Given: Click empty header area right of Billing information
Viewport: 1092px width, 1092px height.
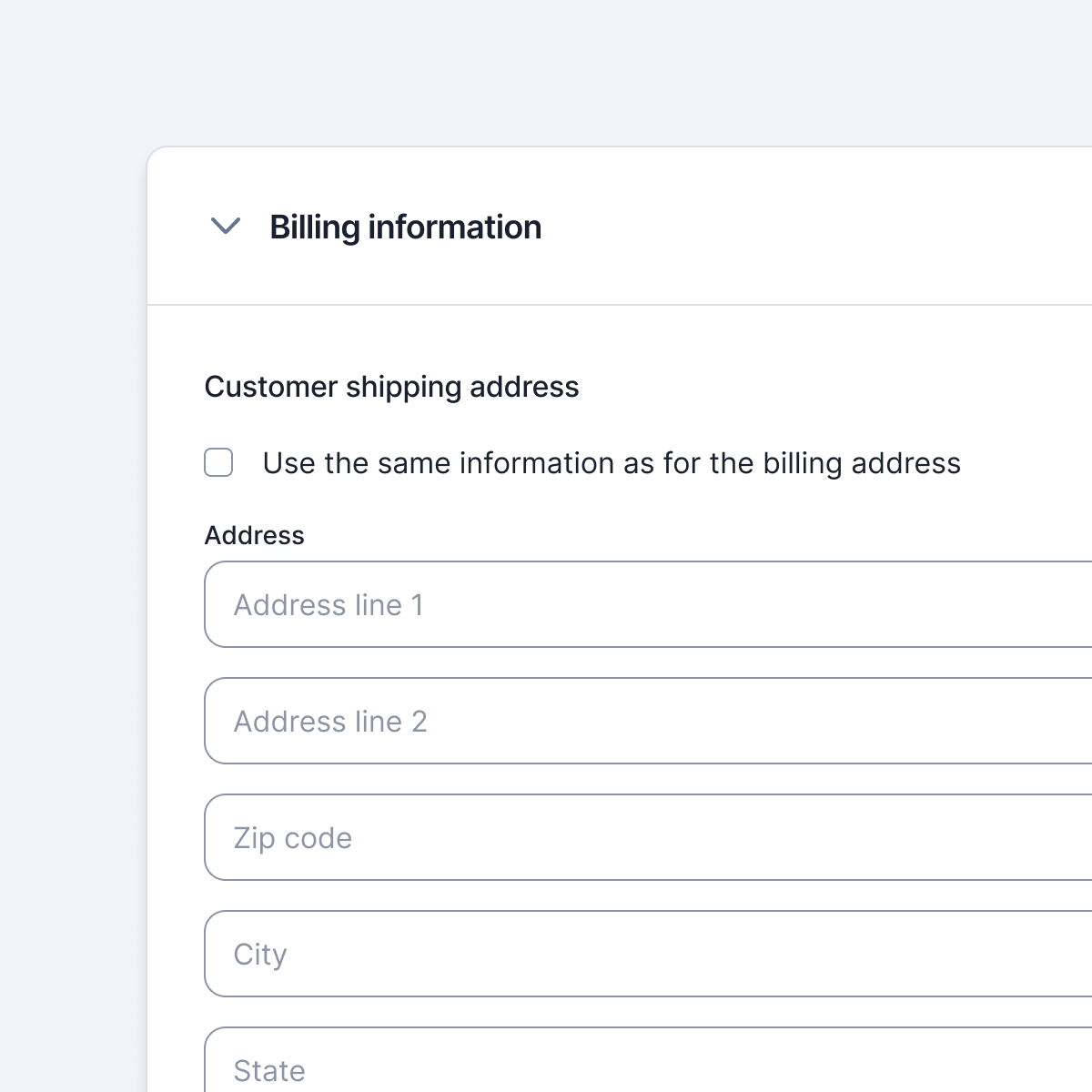Looking at the screenshot, I should pyautogui.click(x=819, y=227).
